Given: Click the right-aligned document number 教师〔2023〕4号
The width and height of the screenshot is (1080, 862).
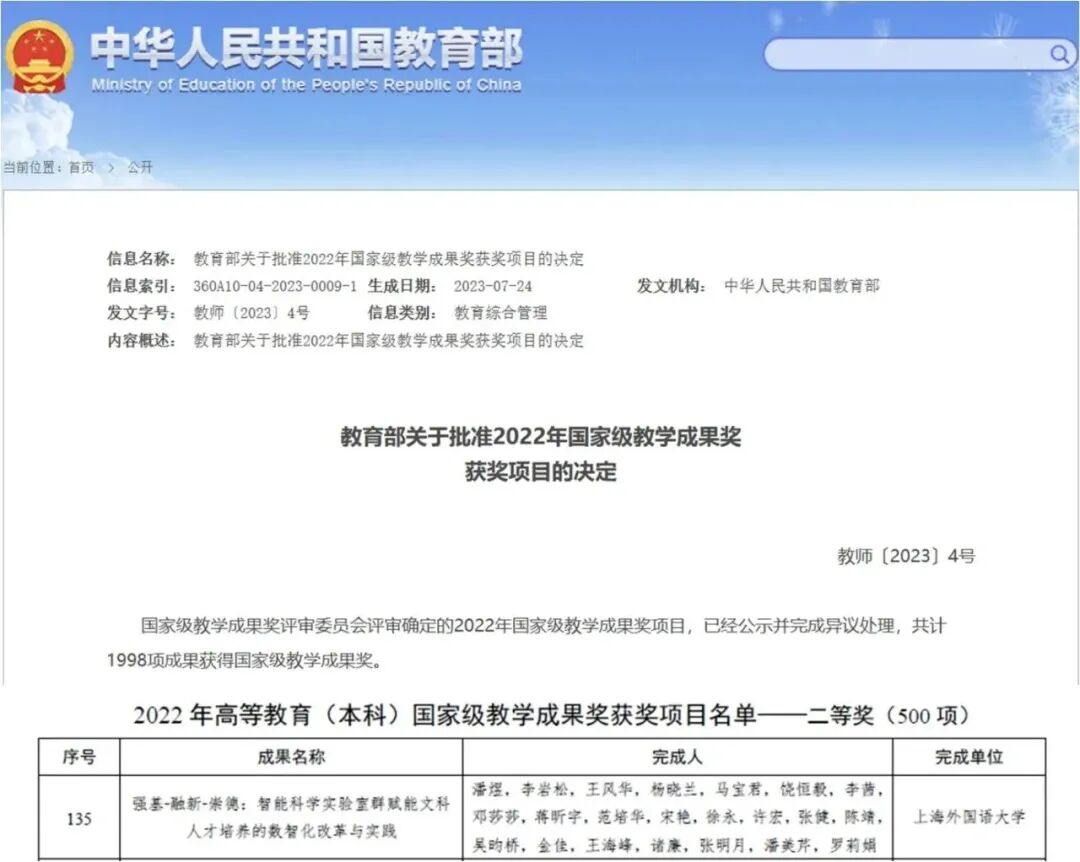Looking at the screenshot, I should 906,556.
